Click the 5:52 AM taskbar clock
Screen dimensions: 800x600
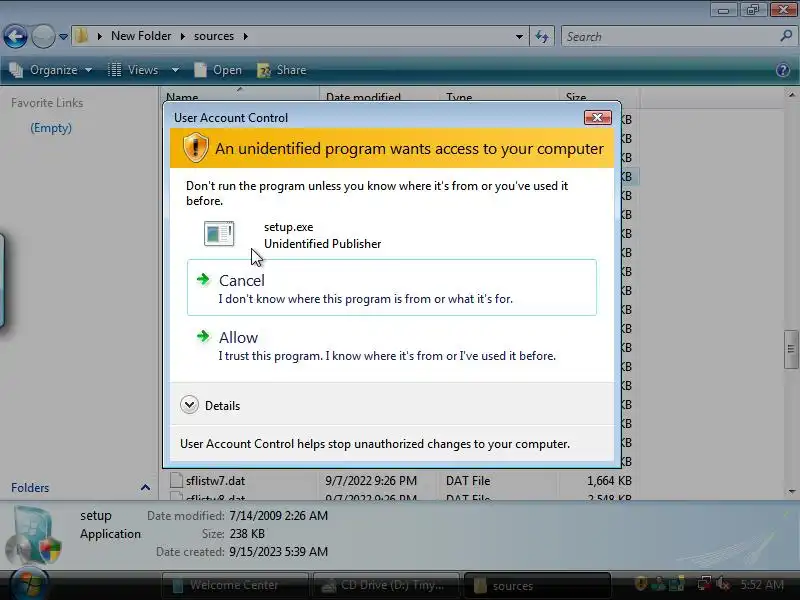(x=762, y=585)
